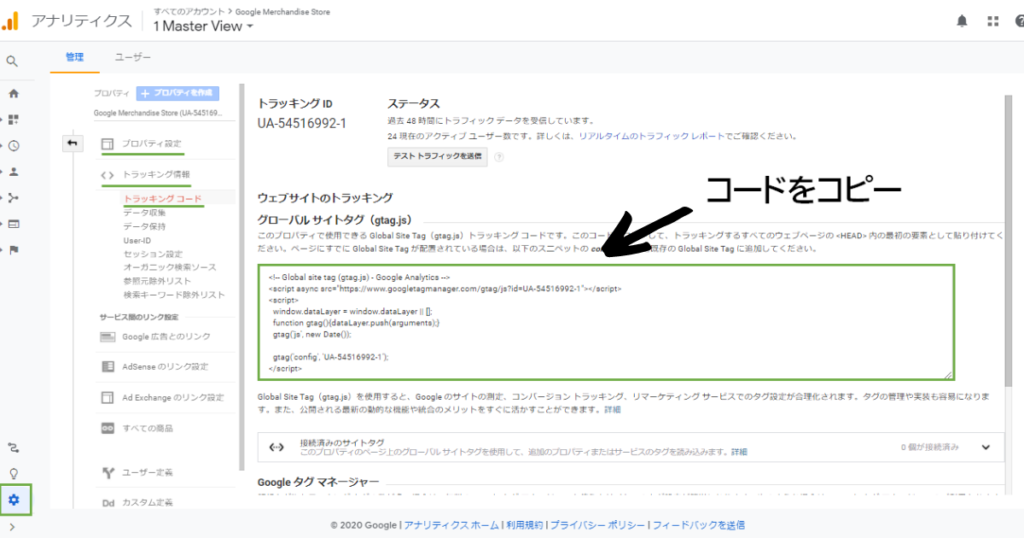
Task: Open the Customization dashboards icon
Action: [x=13, y=119]
